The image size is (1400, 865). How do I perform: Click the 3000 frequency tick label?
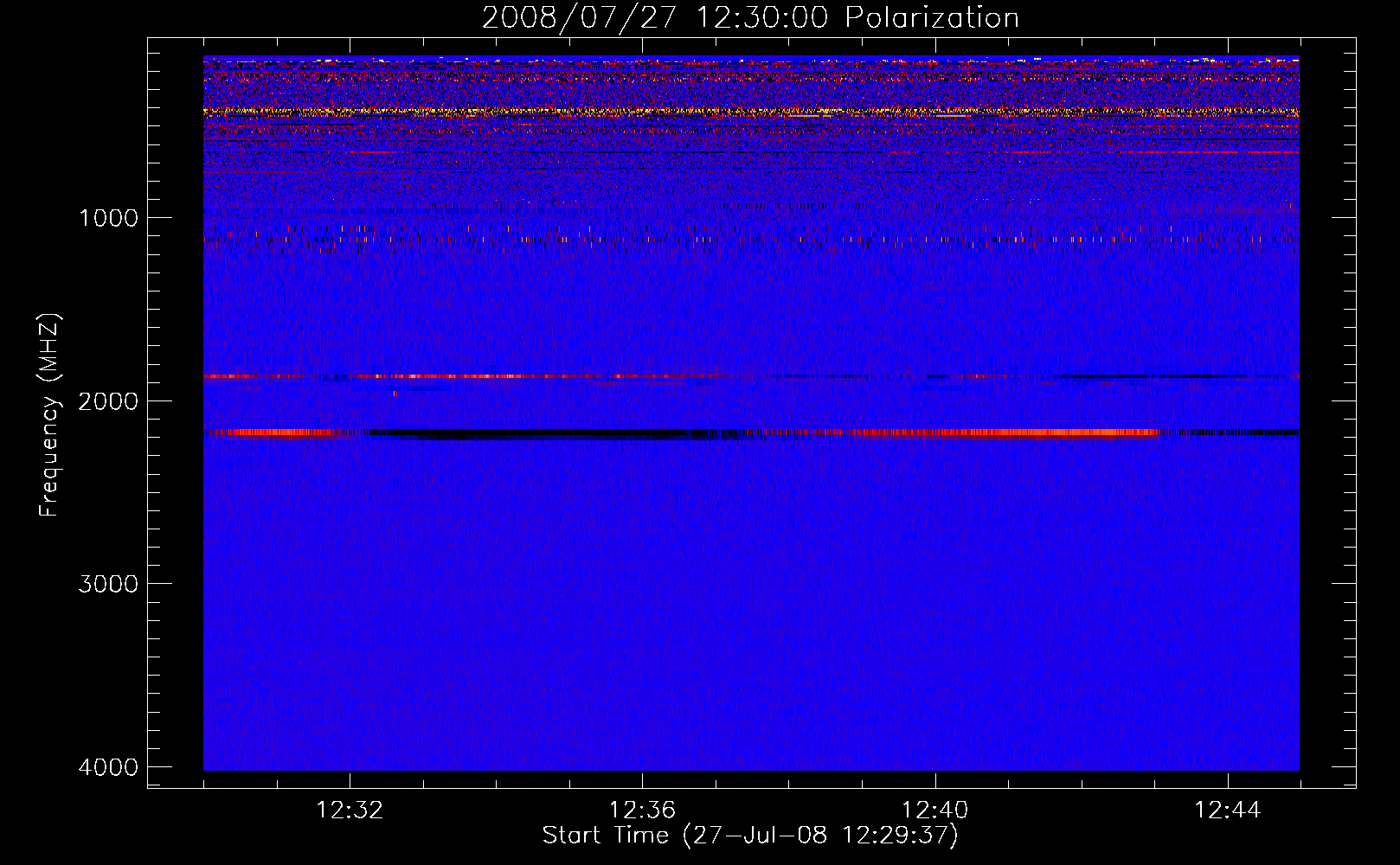tap(108, 584)
